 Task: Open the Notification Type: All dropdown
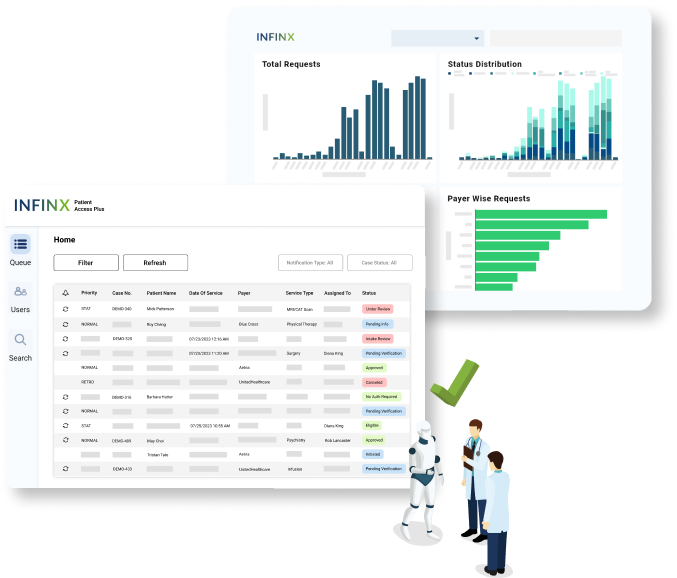(x=310, y=262)
